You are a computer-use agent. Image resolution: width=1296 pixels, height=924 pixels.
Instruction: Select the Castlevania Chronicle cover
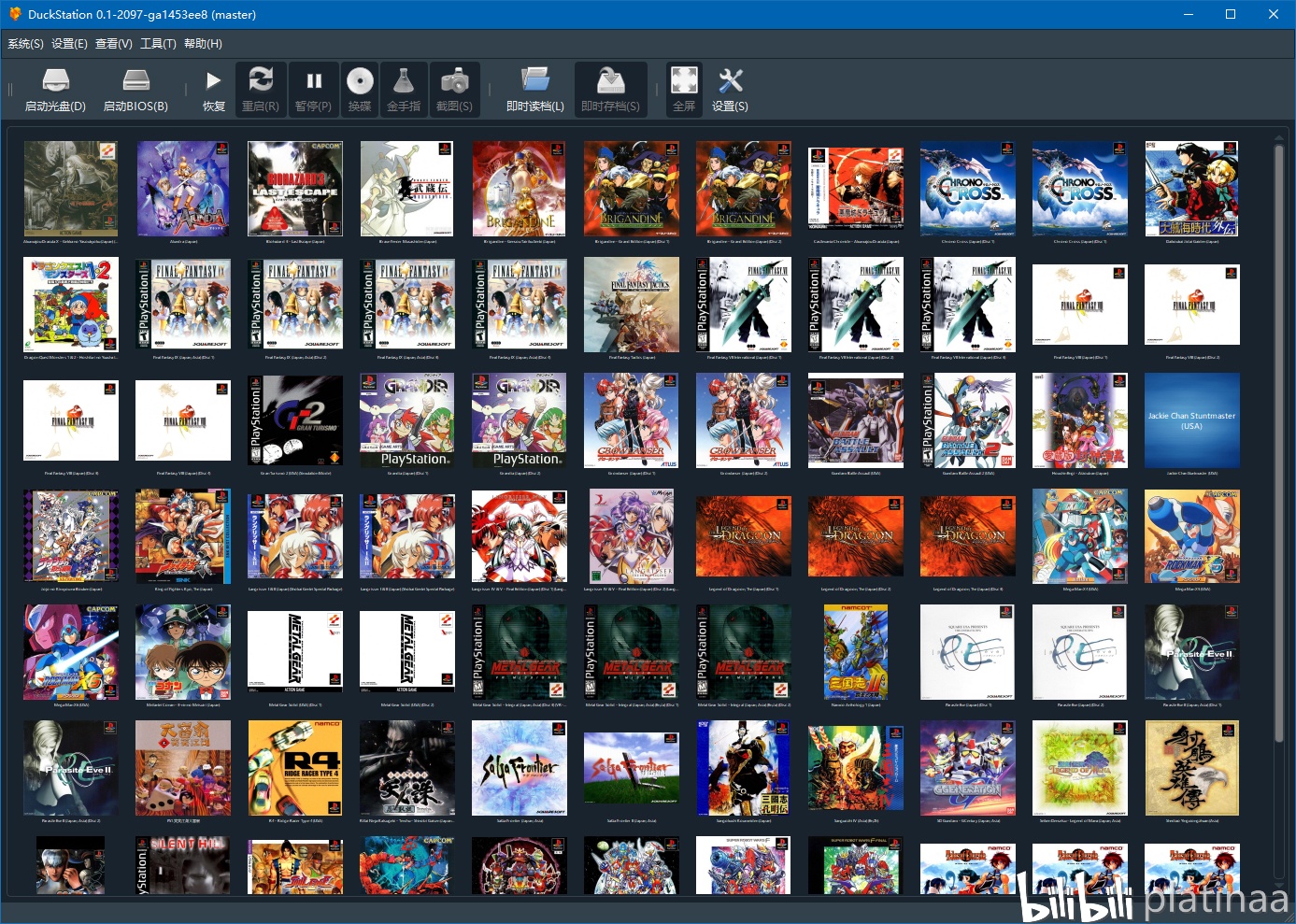[x=856, y=189]
